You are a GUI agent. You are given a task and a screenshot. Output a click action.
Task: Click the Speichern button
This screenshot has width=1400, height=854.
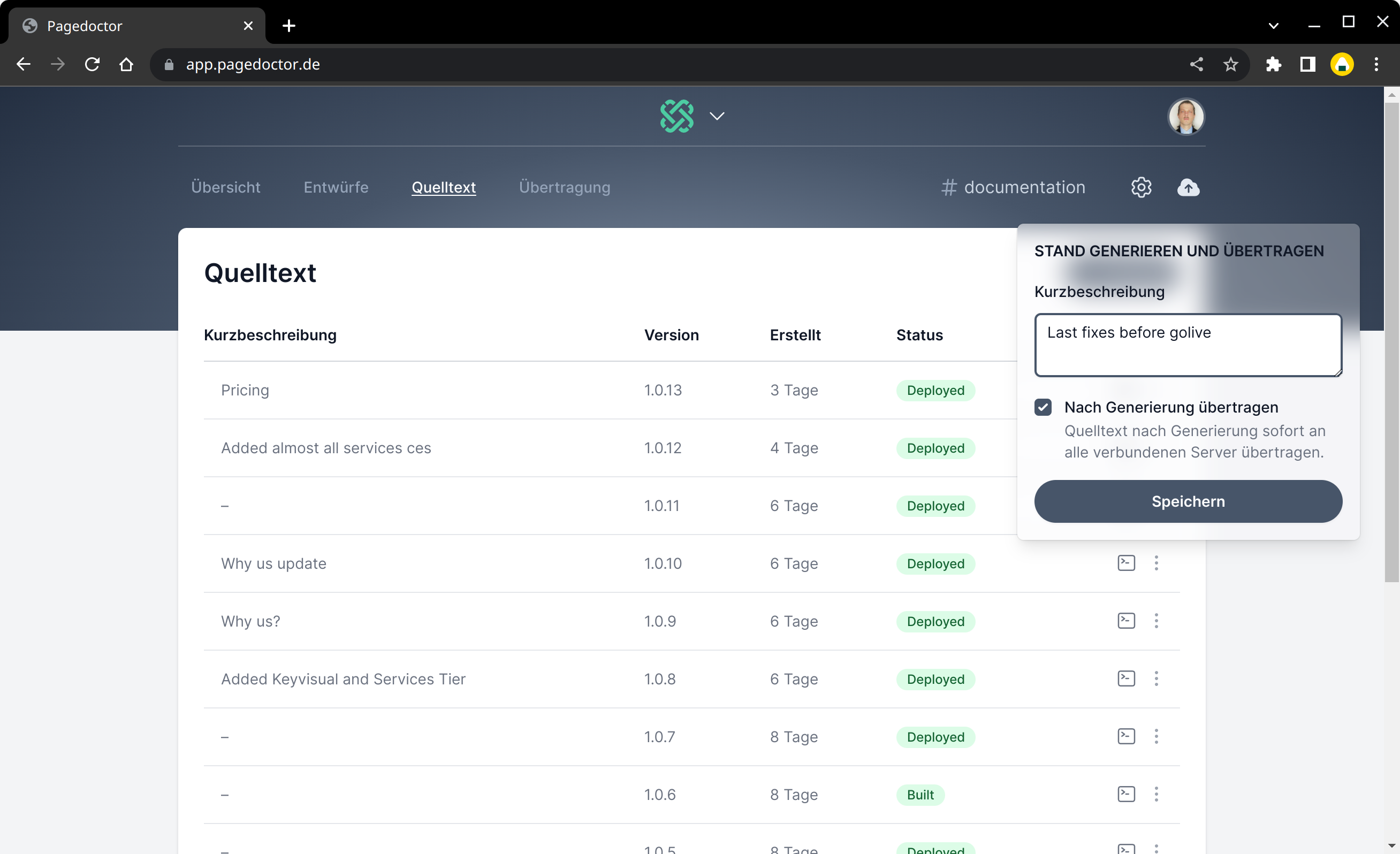1188,501
